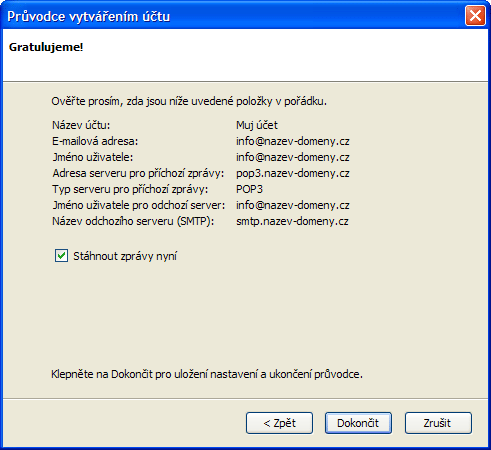Toggle the Stáhnout zprávy nyní checkbox

(x=61, y=256)
